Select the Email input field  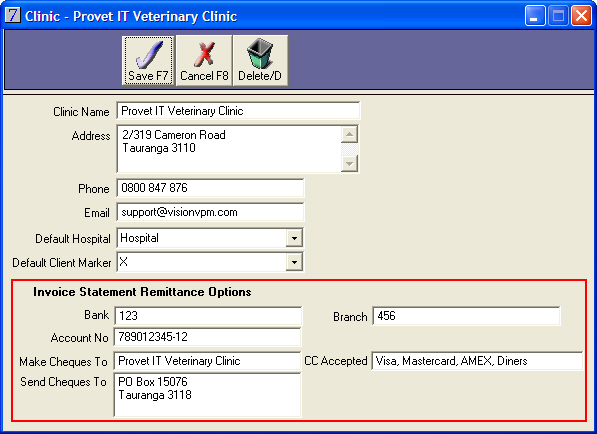(210, 212)
